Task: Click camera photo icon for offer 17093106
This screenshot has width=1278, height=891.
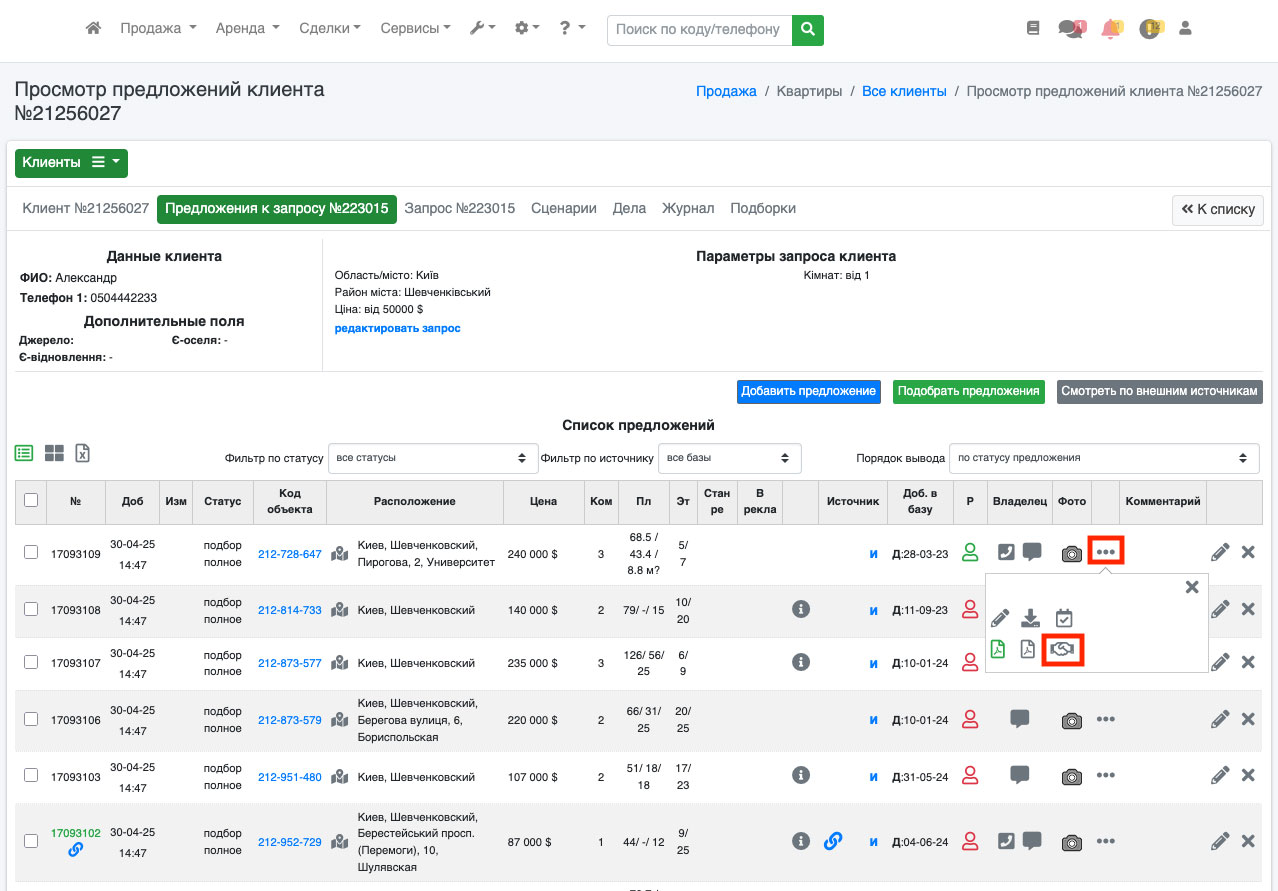Action: click(x=1071, y=720)
